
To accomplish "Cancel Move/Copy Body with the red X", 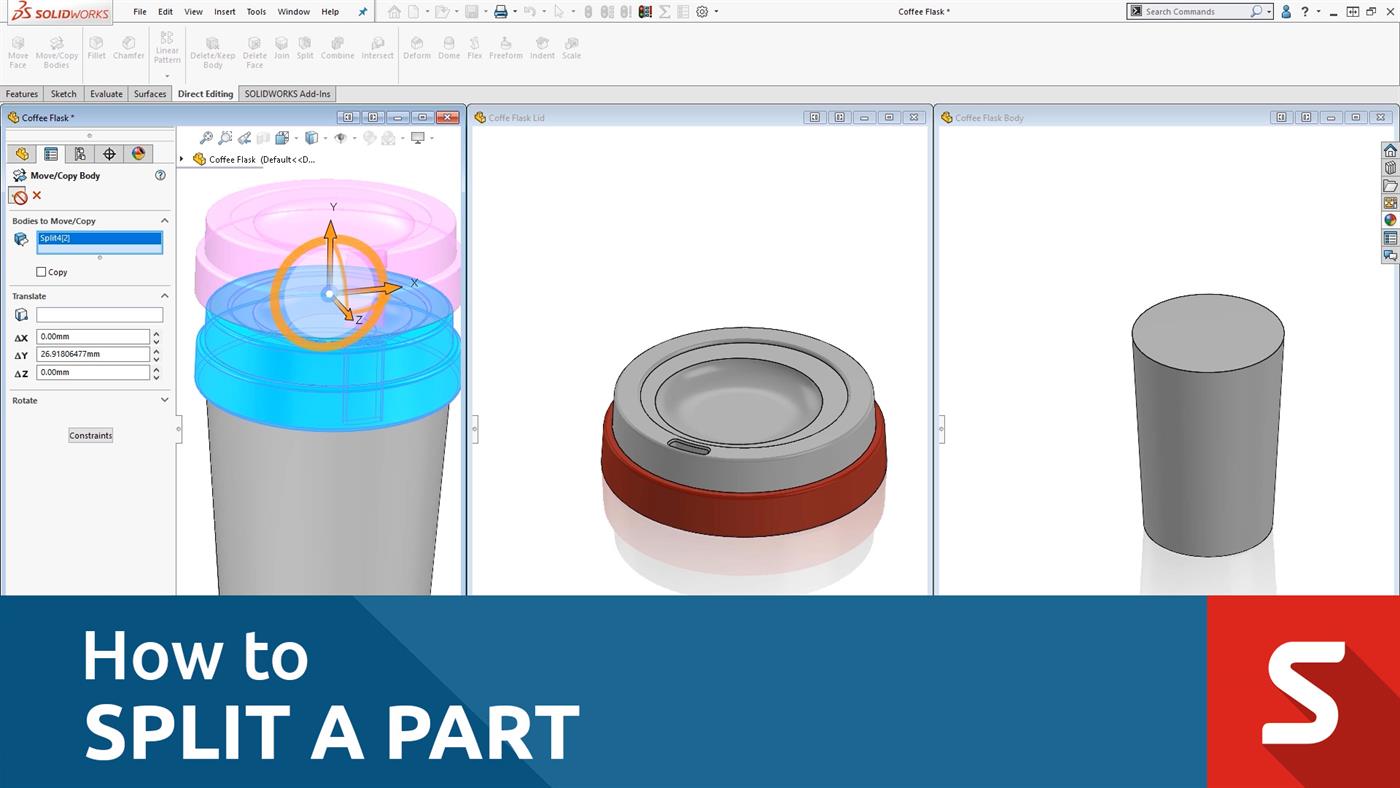I will (x=37, y=196).
